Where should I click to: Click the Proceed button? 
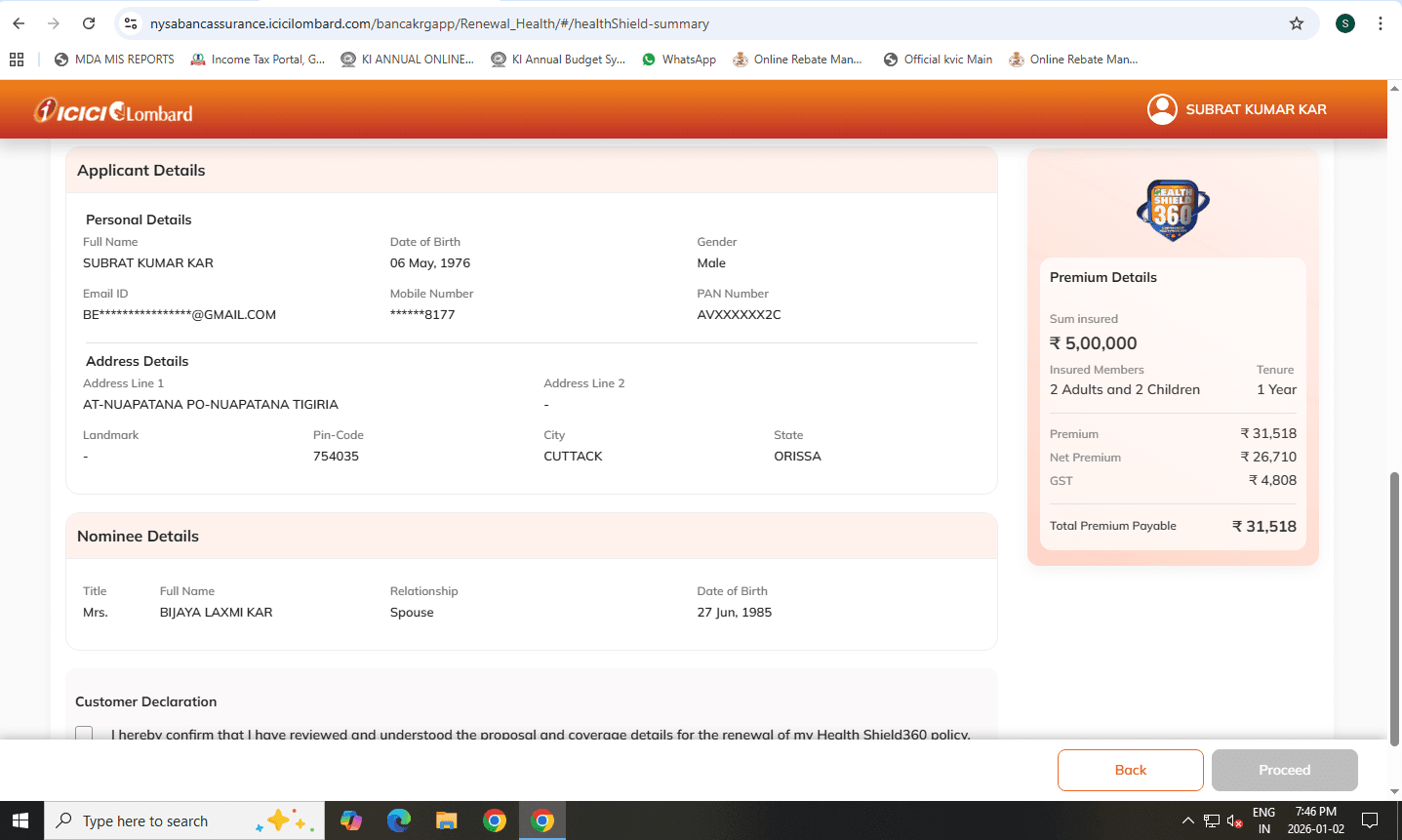[1284, 770]
